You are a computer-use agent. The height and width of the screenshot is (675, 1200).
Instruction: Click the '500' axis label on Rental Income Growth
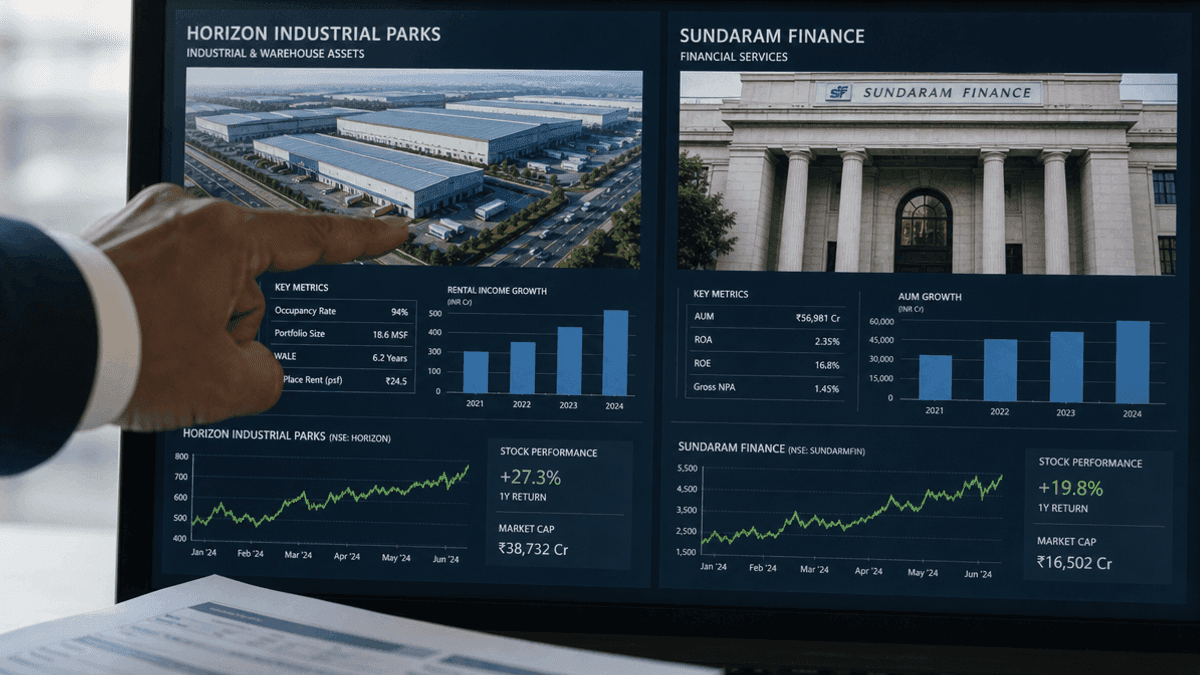[434, 313]
